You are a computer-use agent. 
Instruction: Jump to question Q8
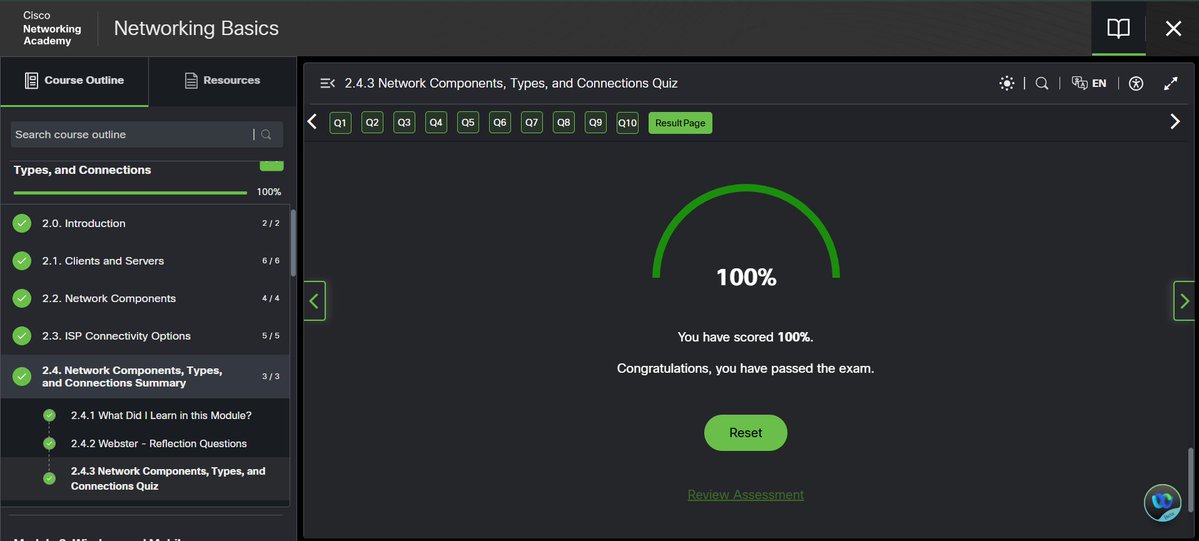pos(564,122)
